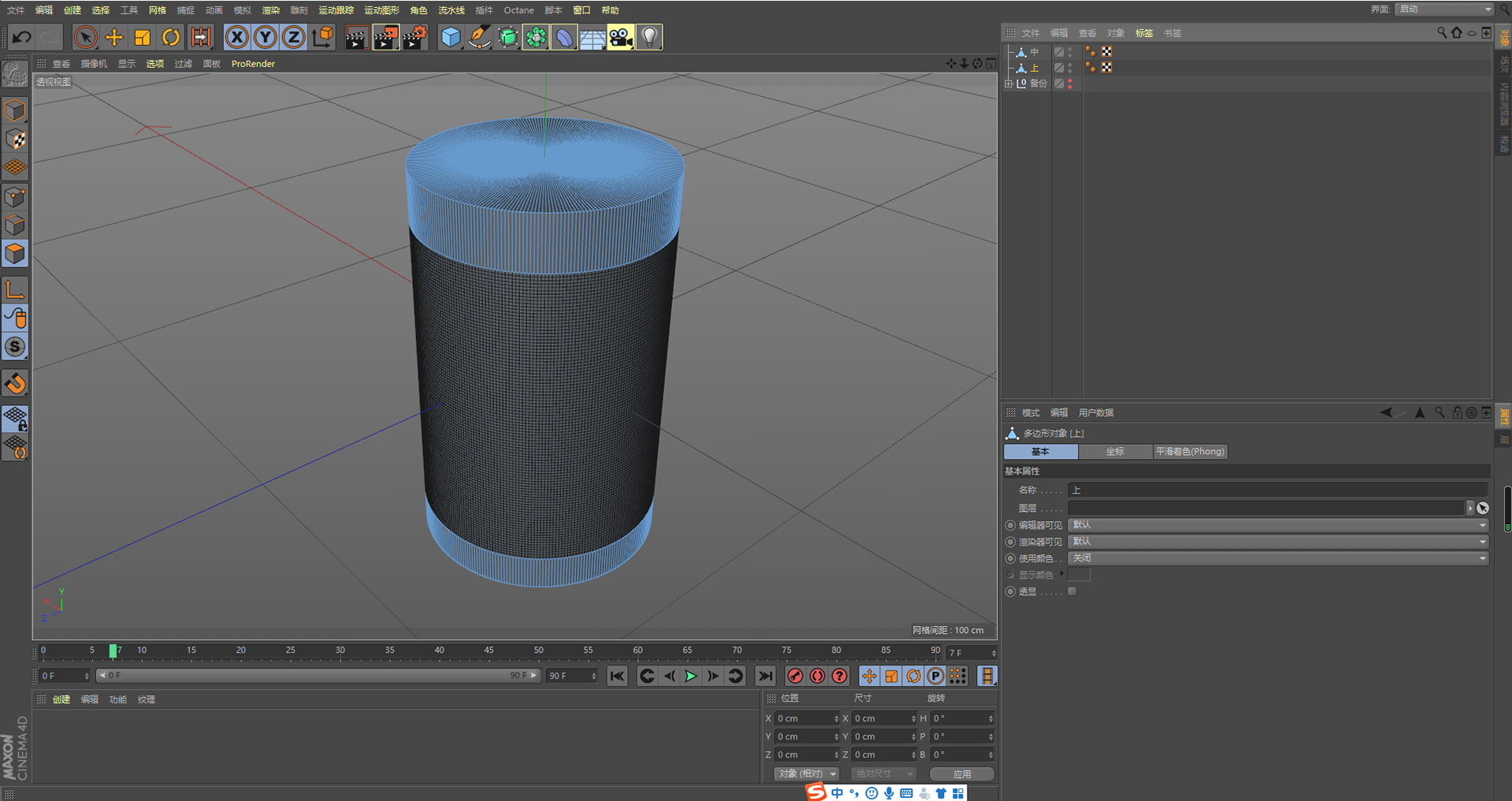
Task: Select the Scale tool
Action: 143,37
